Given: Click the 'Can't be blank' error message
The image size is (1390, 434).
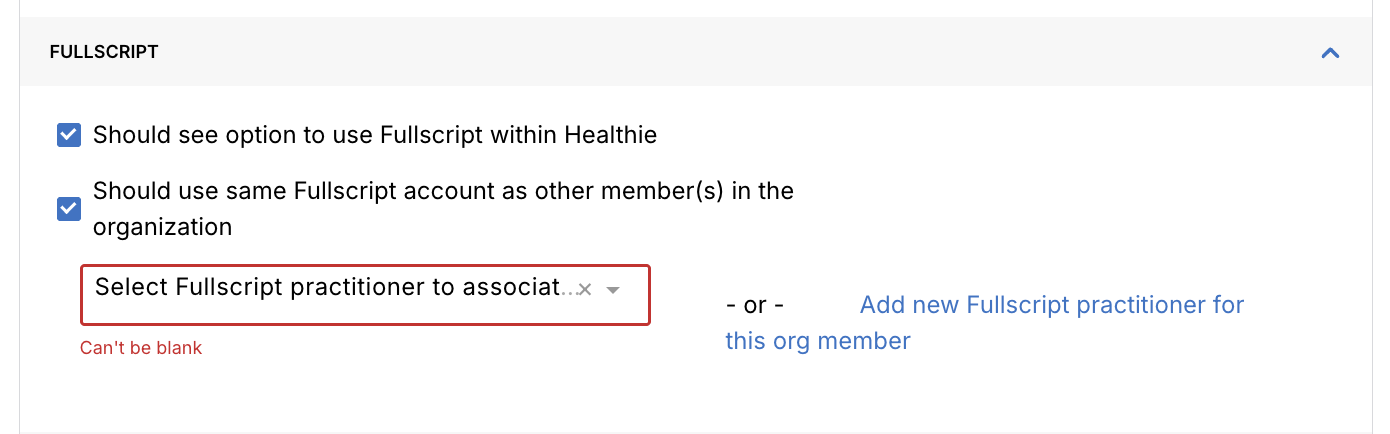Looking at the screenshot, I should (141, 348).
